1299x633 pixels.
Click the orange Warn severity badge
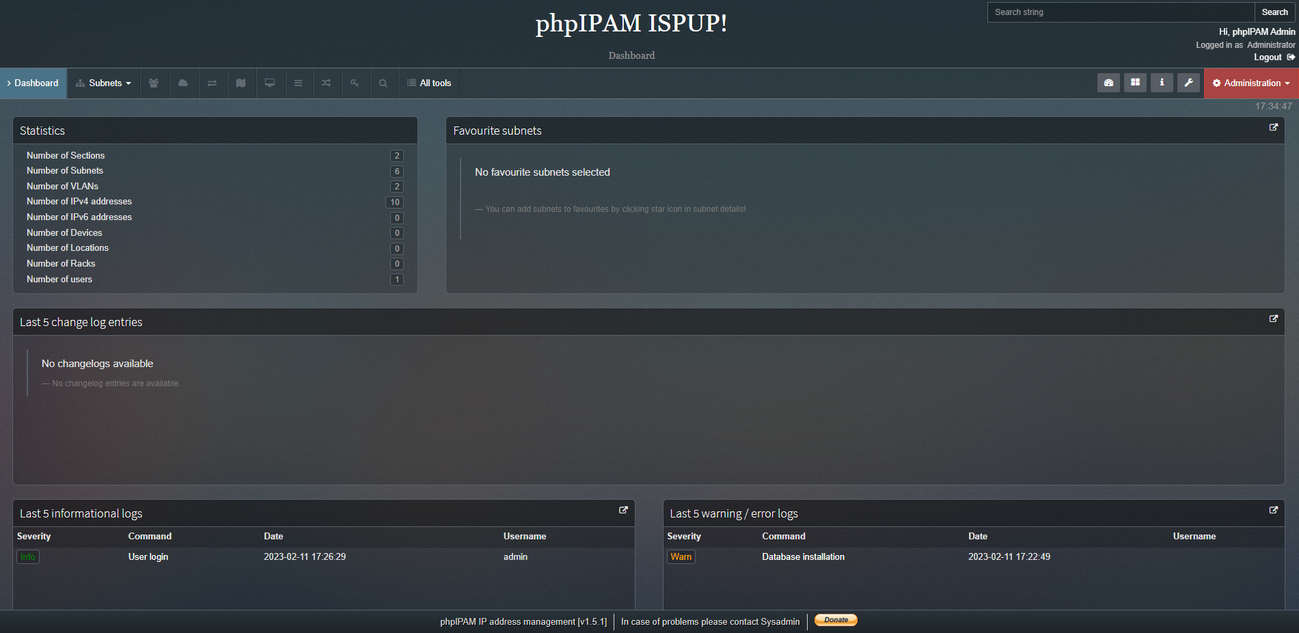681,557
